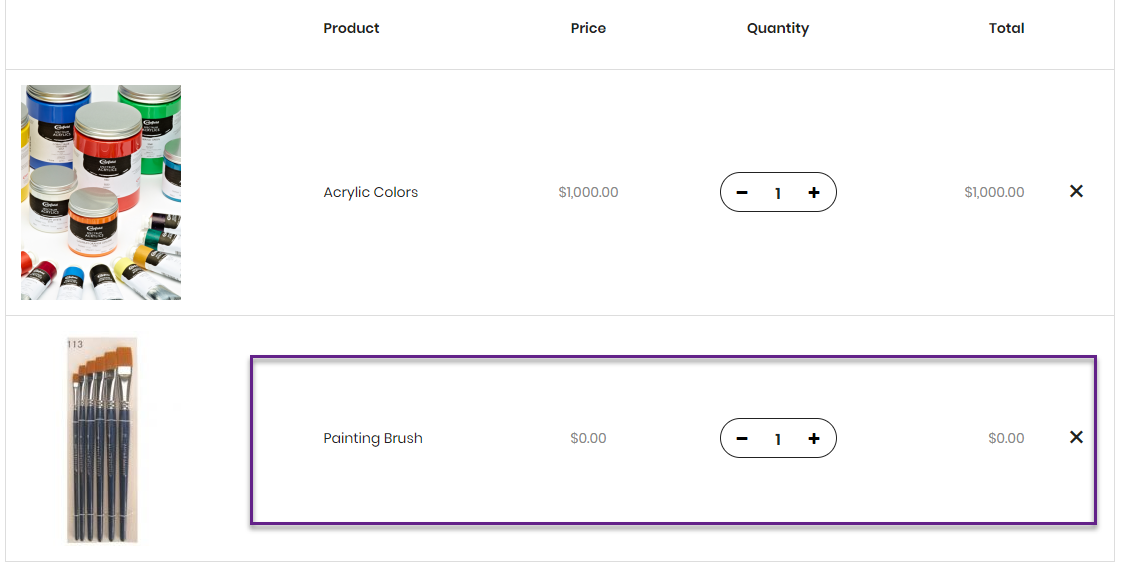
Task: Remove Acrylic Colors from the cart
Action: (x=1076, y=191)
